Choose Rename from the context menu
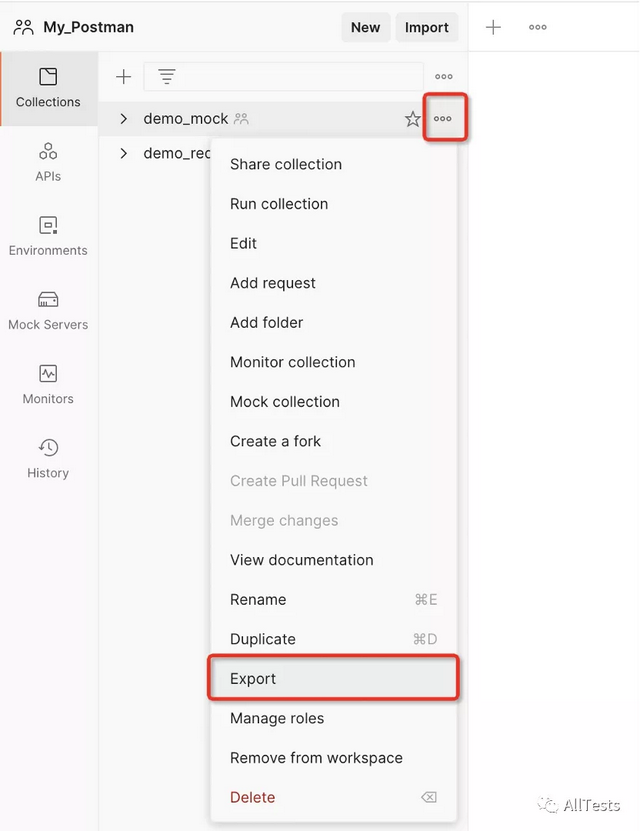This screenshot has width=640, height=831. [334, 599]
